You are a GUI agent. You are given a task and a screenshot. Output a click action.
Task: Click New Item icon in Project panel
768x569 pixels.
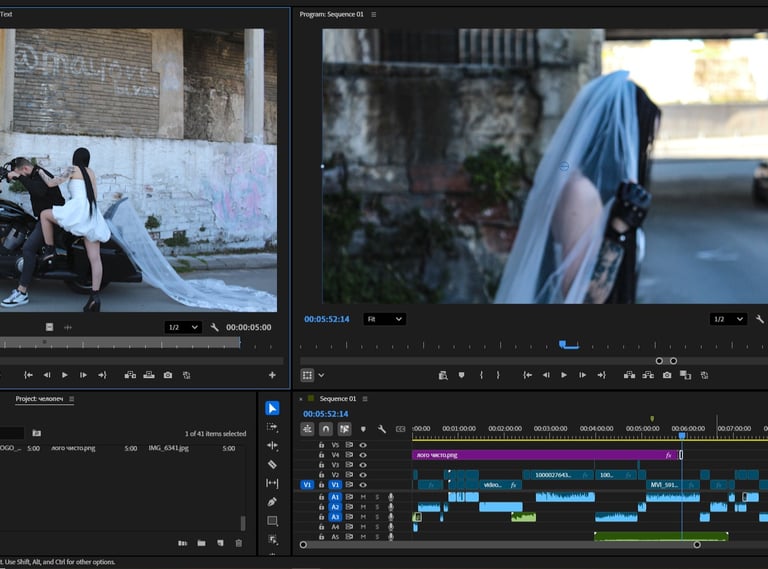(x=220, y=543)
